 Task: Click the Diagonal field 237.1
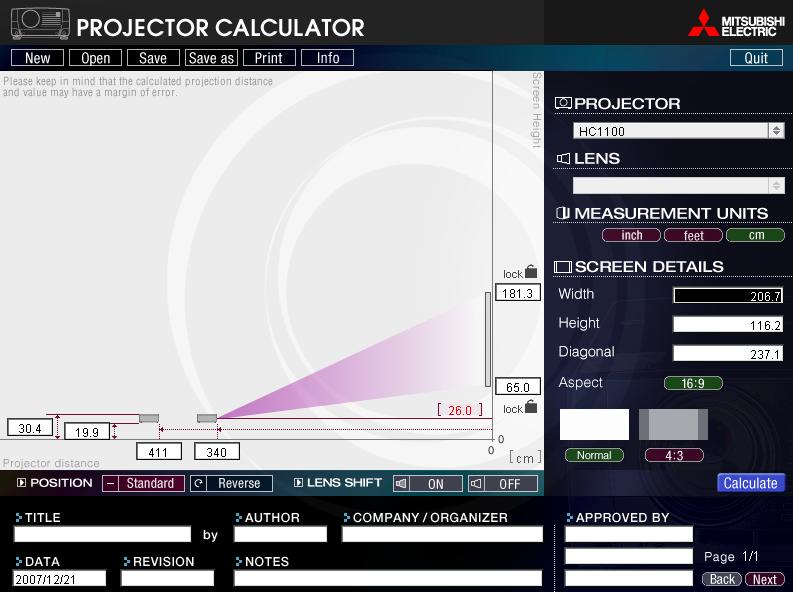(x=728, y=353)
